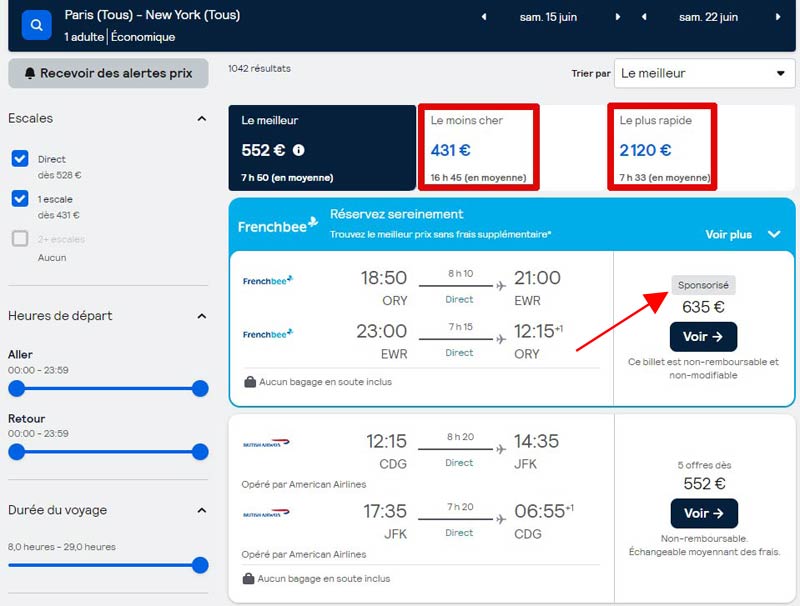This screenshot has height=606, width=800.
Task: Click Voir button for 552 € offer
Action: [704, 513]
